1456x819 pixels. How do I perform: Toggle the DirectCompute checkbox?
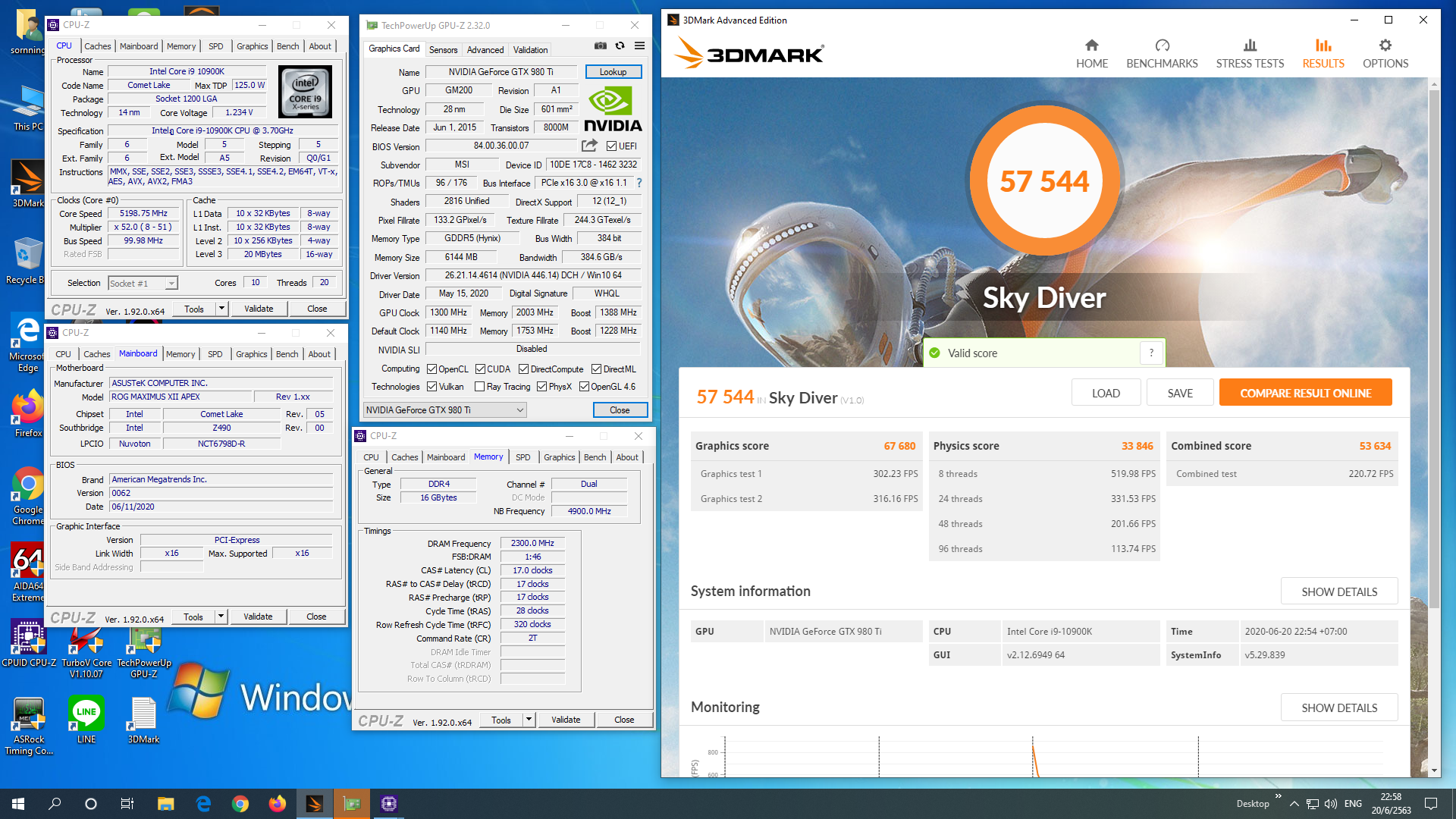[523, 369]
